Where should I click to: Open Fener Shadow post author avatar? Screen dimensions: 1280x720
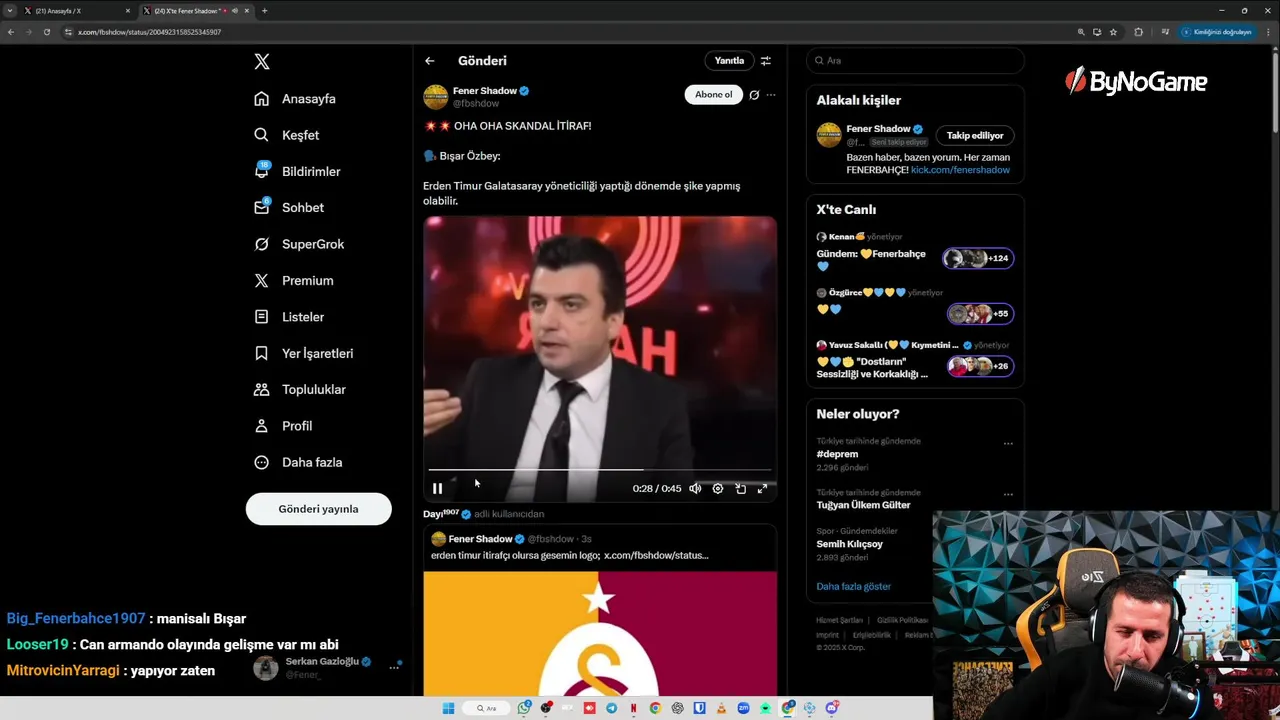click(435, 97)
